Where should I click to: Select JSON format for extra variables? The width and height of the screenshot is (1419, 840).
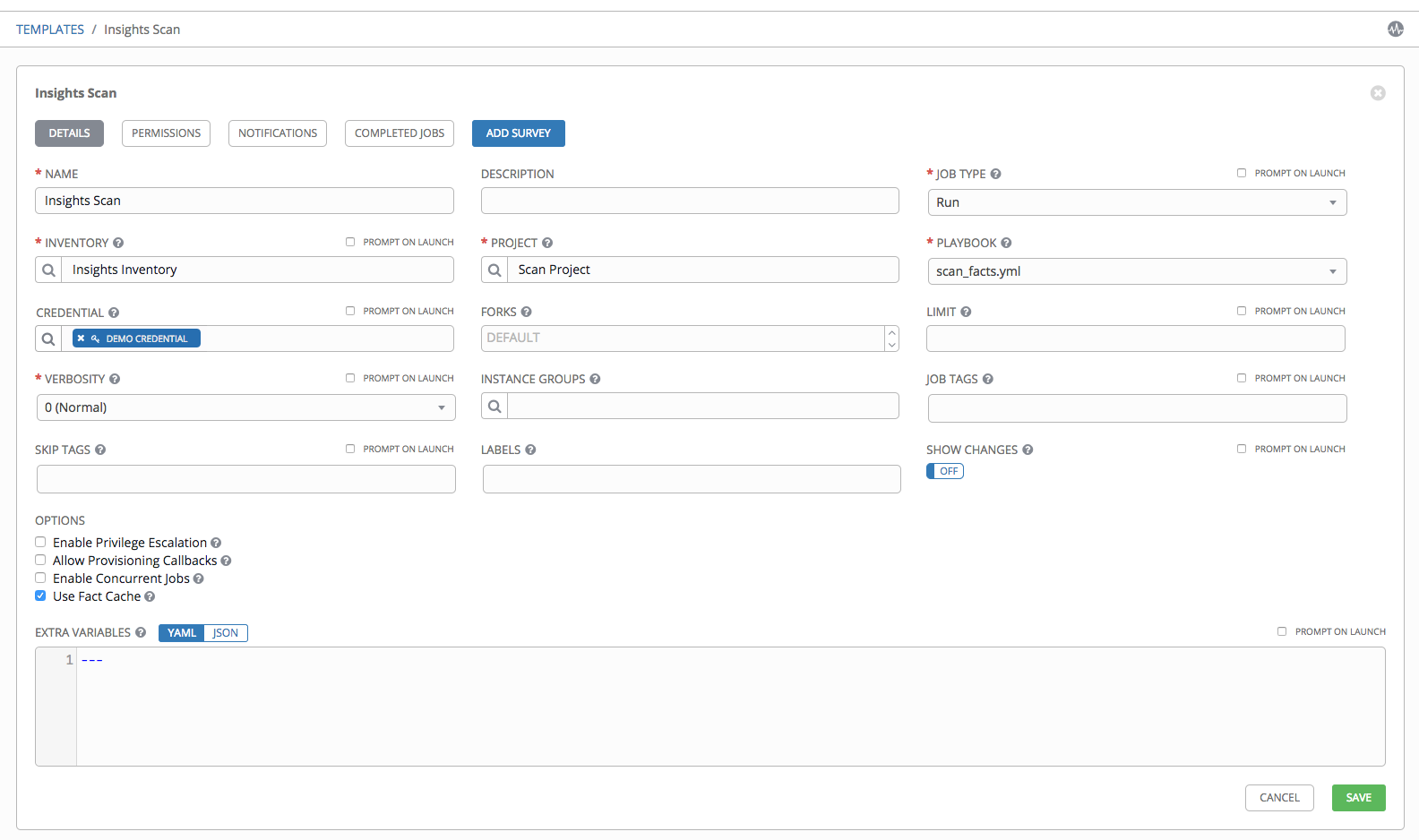(x=226, y=633)
